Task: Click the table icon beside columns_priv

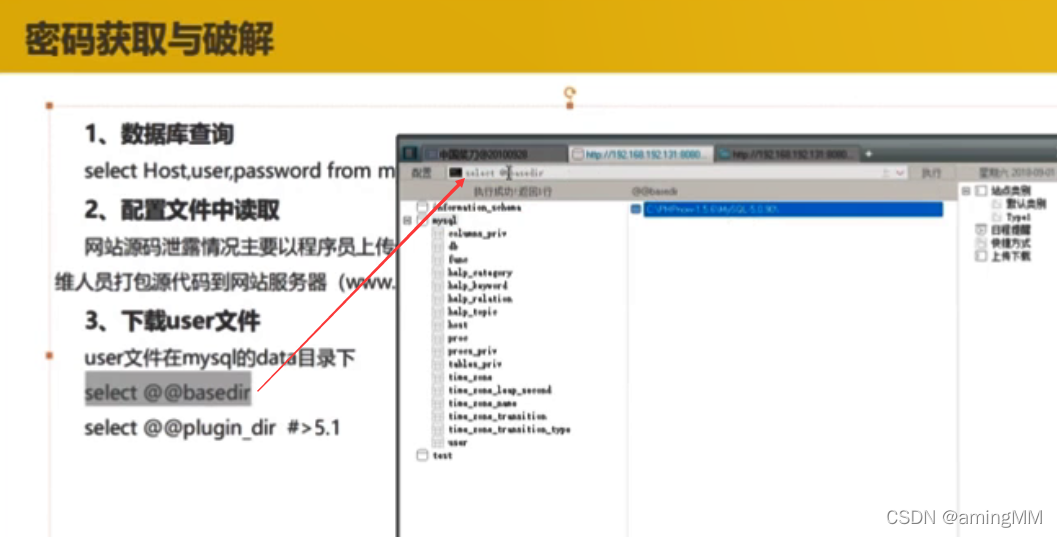Action: [438, 233]
